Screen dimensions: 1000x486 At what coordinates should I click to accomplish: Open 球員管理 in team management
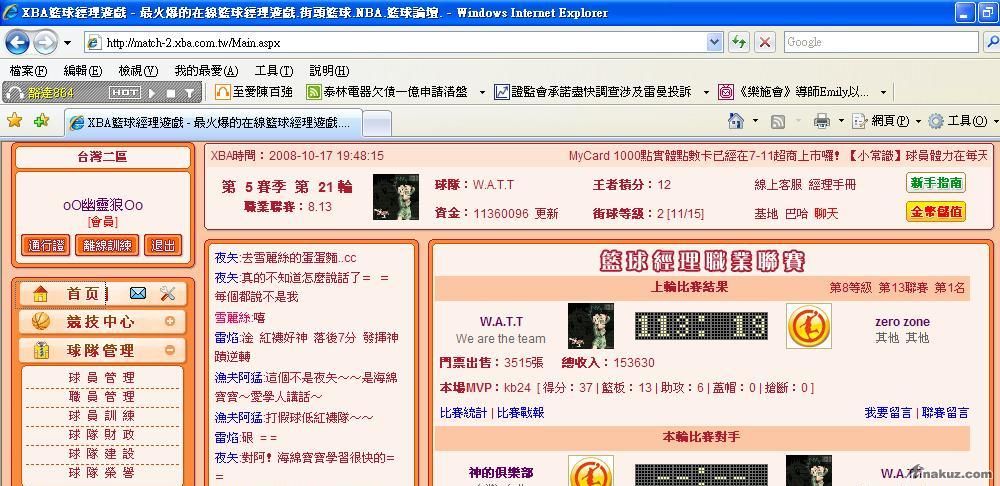click(x=102, y=378)
